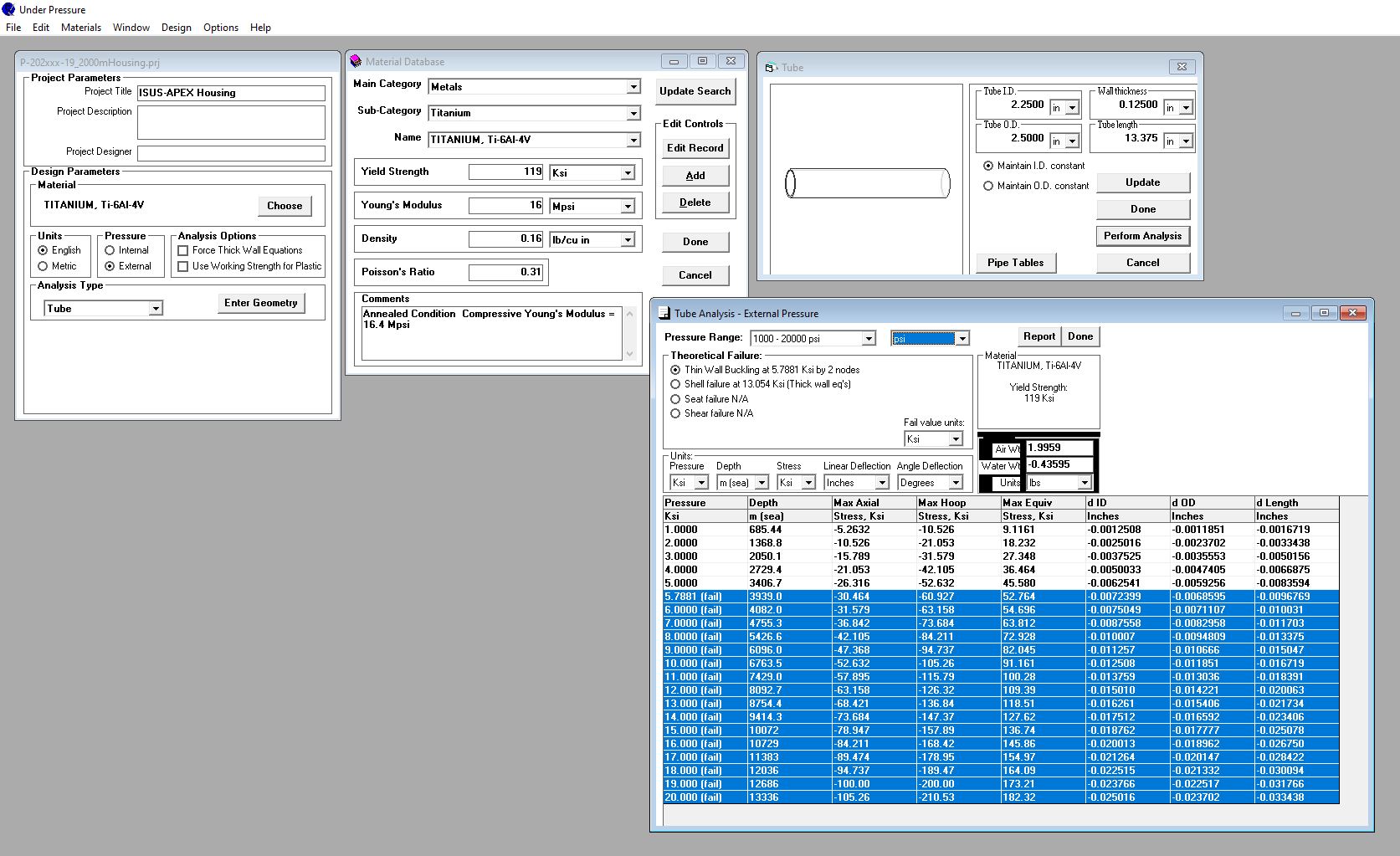Click Edit Record button
This screenshot has width=1400, height=856.
pyautogui.click(x=695, y=148)
